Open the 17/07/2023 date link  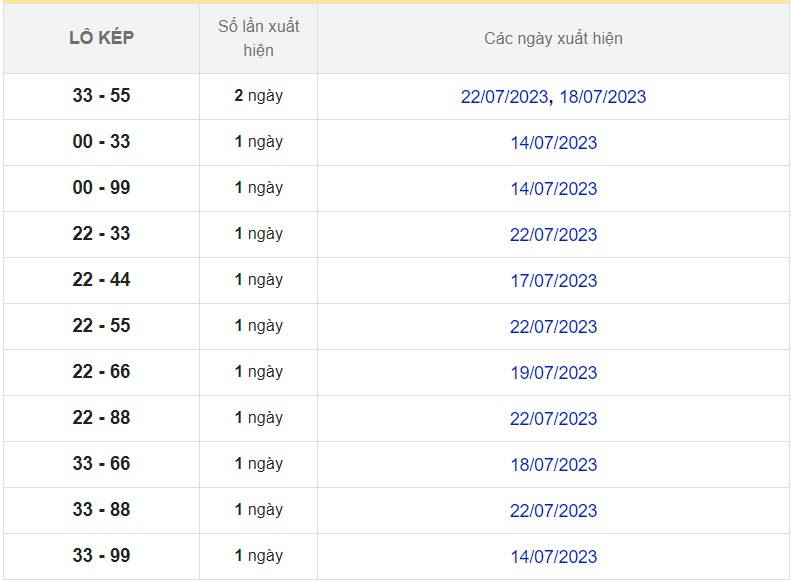click(553, 281)
